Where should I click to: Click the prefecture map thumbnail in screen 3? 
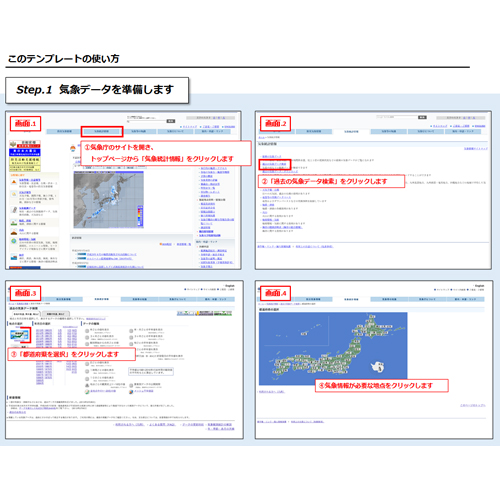[x=19, y=335]
